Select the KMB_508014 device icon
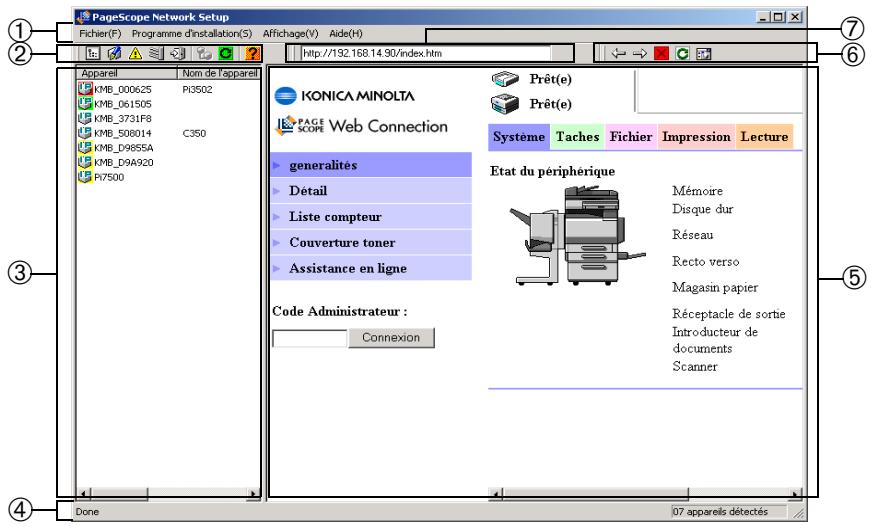Image resolution: width=871 pixels, height=526 pixels. (x=84, y=133)
